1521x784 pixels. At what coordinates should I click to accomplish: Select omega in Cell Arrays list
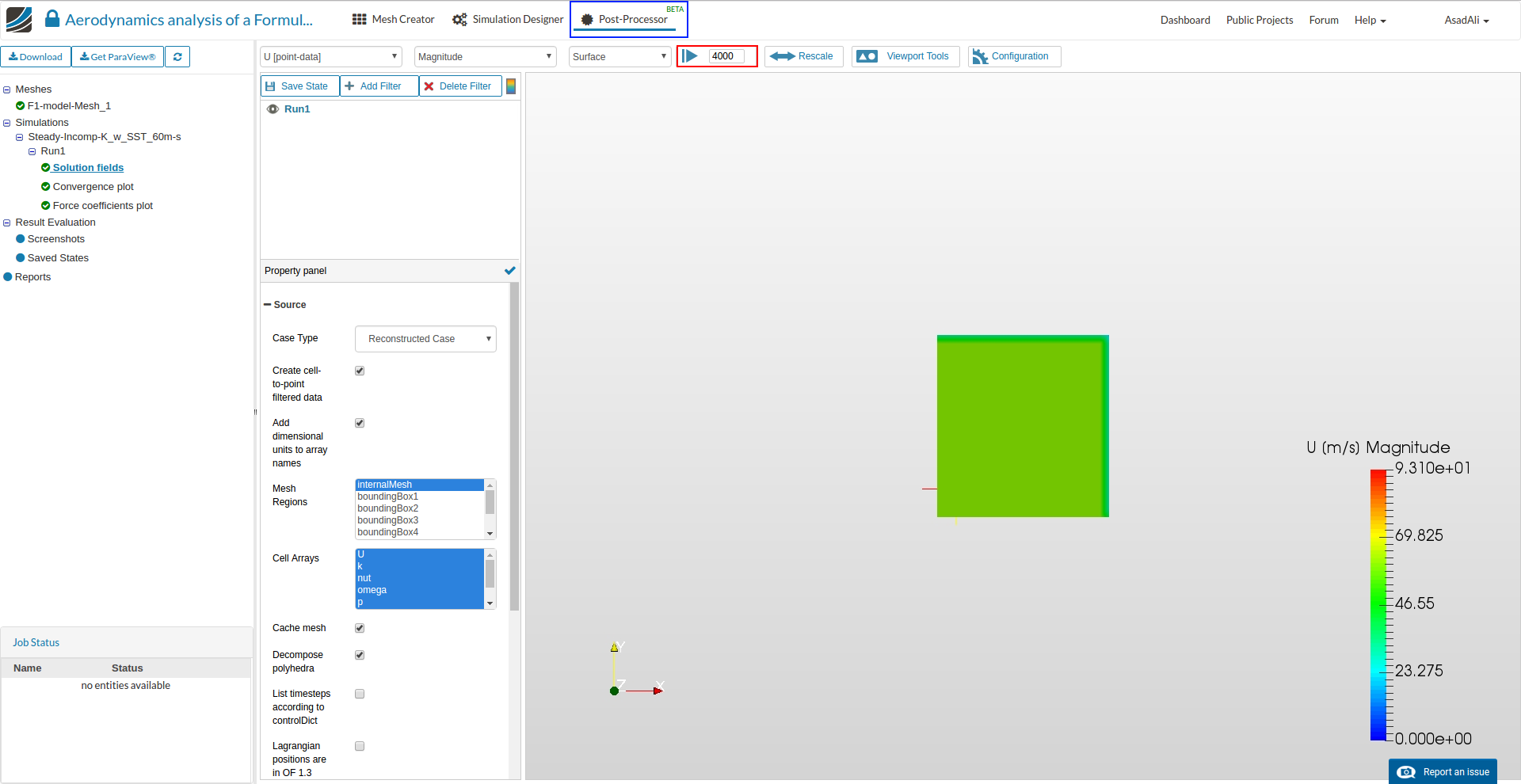click(x=420, y=590)
